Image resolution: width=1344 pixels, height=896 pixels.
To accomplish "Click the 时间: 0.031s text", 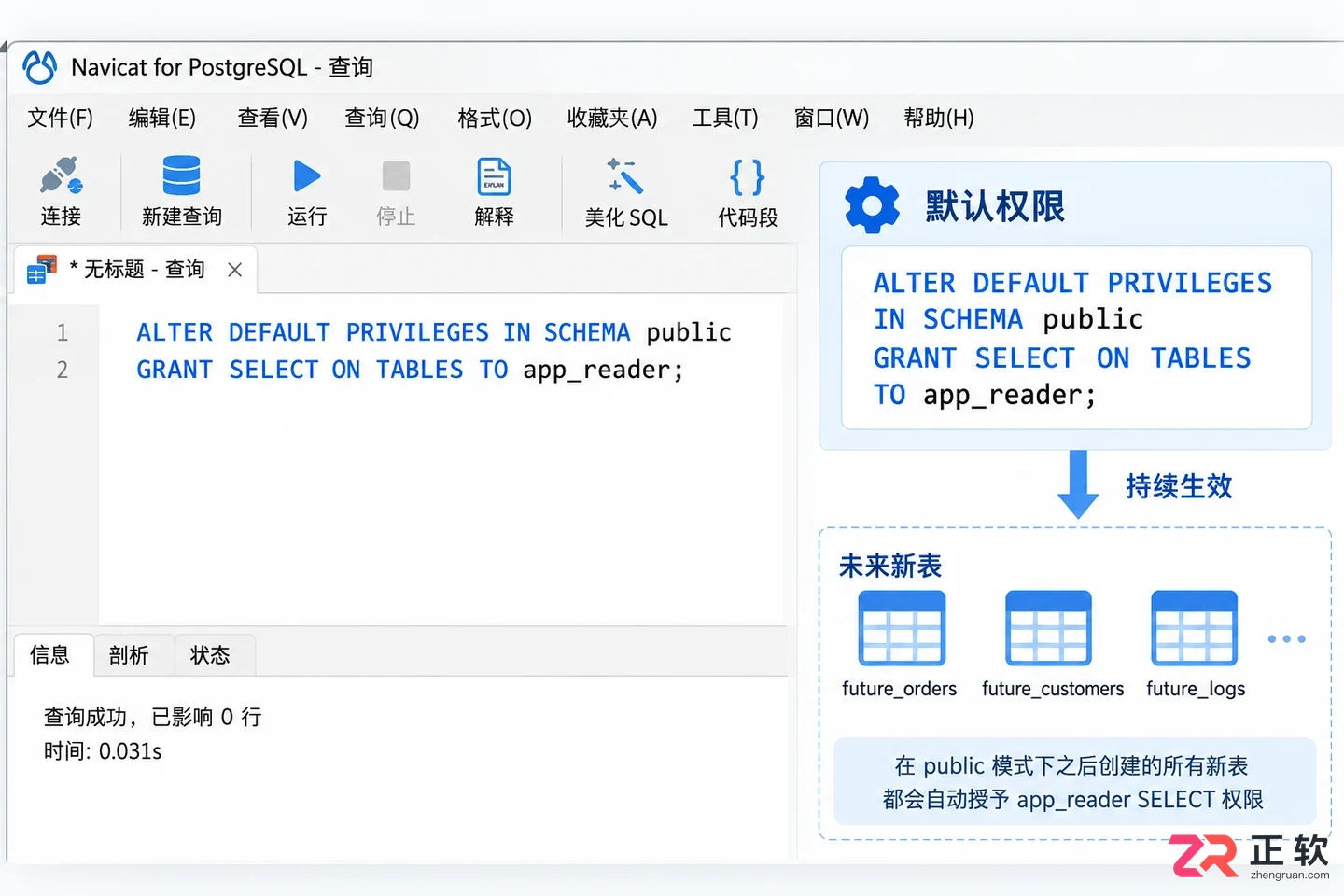I will 103,751.
